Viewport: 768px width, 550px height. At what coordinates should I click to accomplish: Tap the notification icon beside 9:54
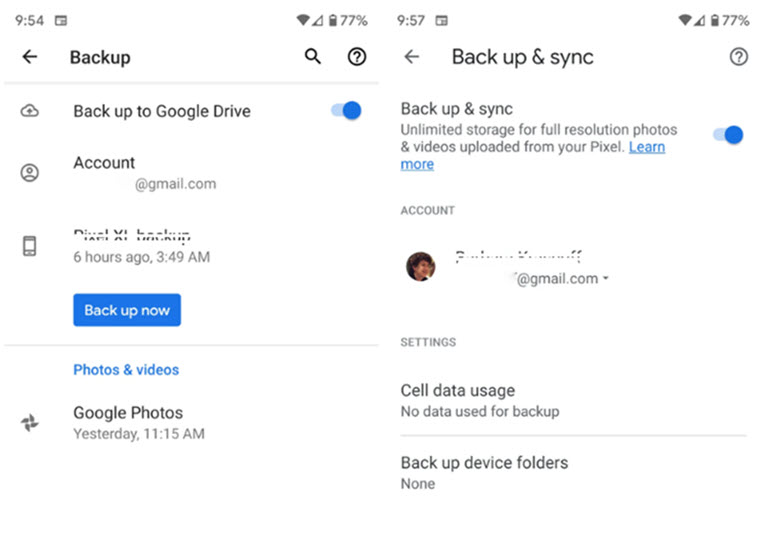click(61, 21)
